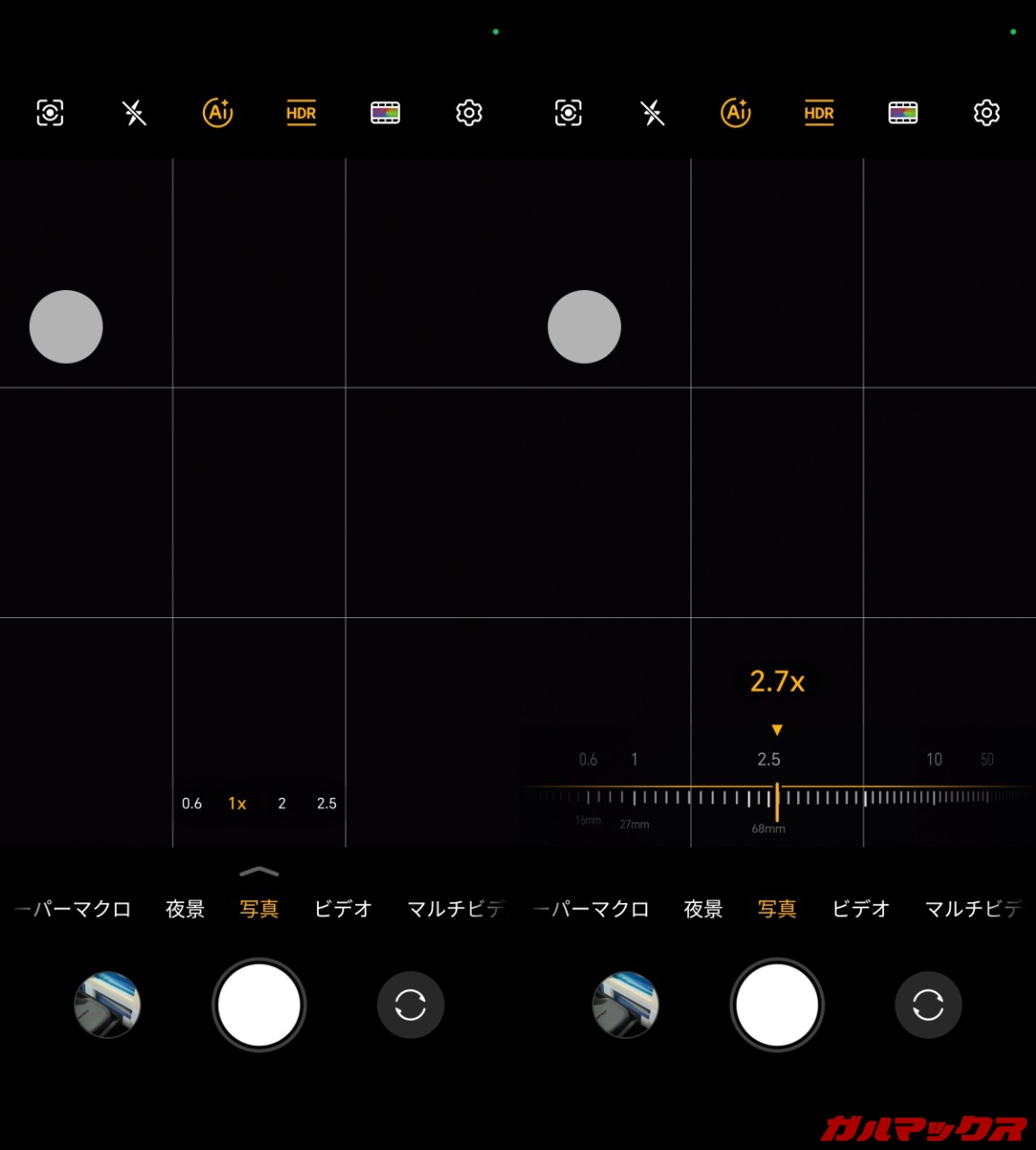Tap the flash-off icon in the right camera view
The height and width of the screenshot is (1150, 1036).
[x=652, y=113]
